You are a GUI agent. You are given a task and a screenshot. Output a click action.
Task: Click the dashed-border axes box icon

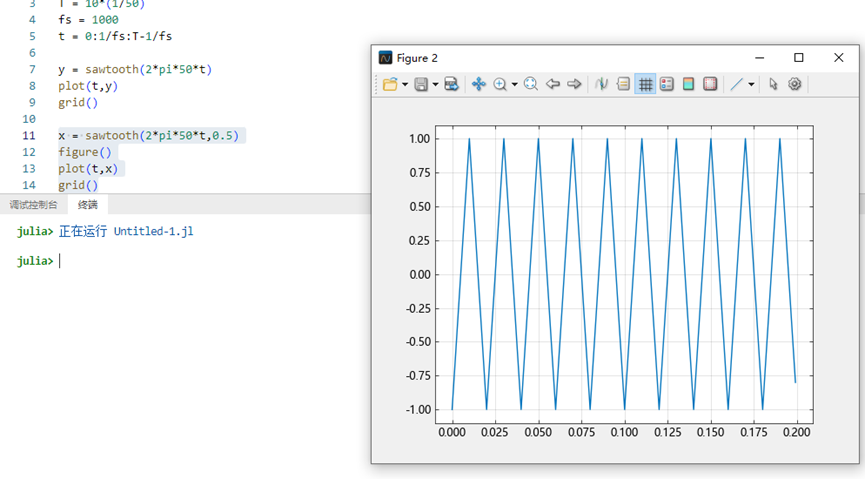coord(710,84)
